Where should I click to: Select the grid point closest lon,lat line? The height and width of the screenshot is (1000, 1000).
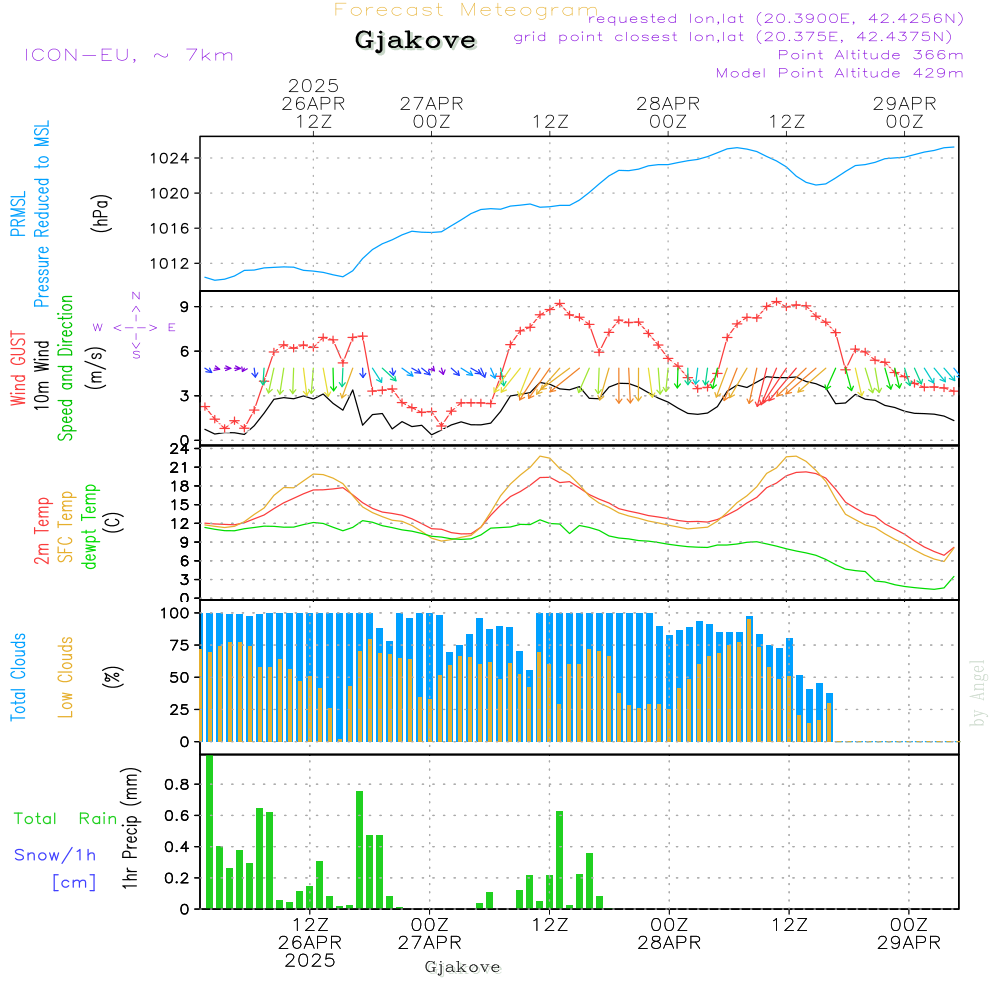pos(739,37)
